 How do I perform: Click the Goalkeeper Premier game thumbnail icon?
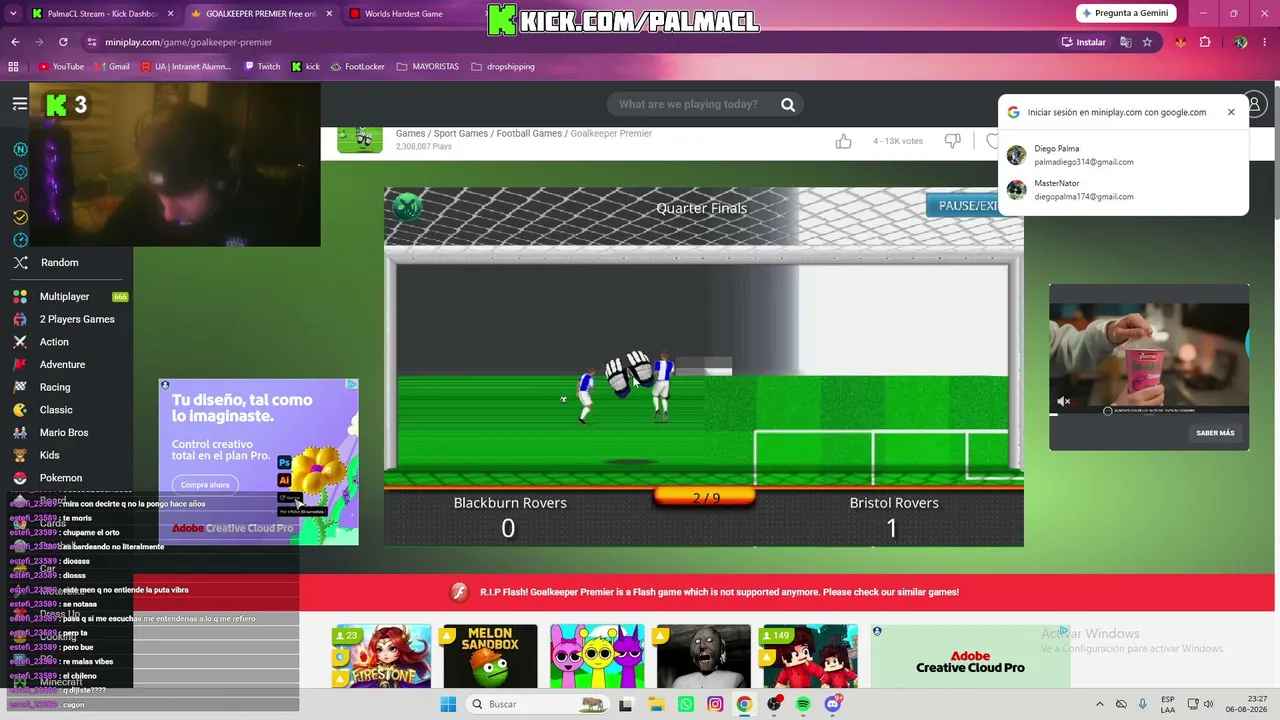360,139
